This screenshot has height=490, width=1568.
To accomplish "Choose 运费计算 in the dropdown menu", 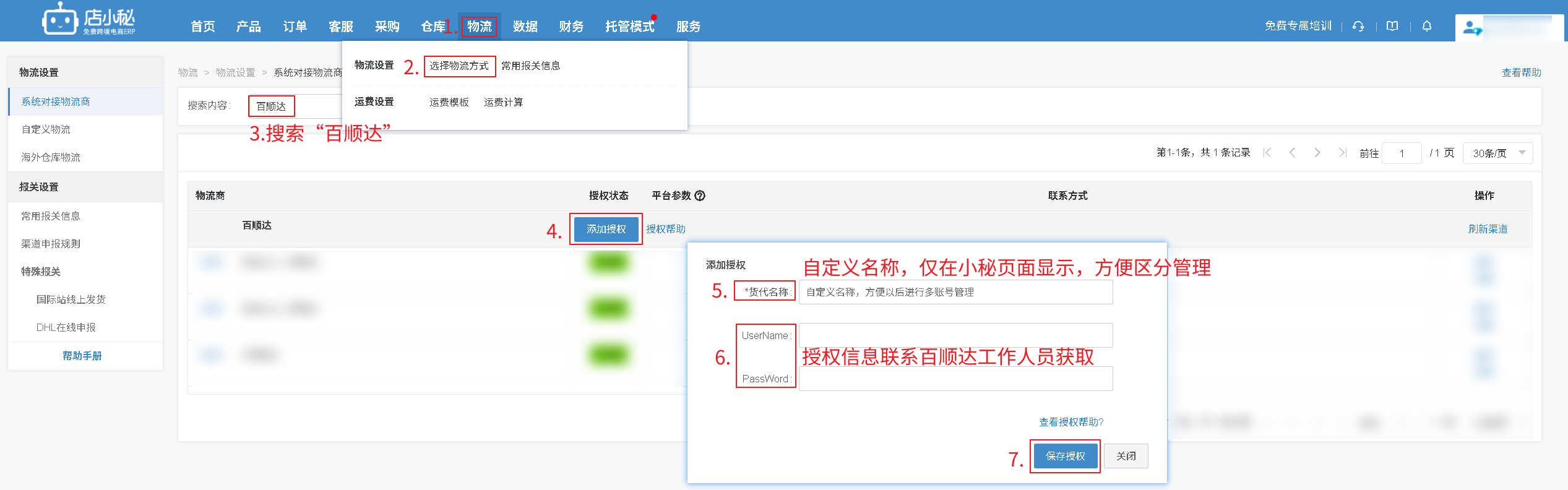I will [504, 102].
